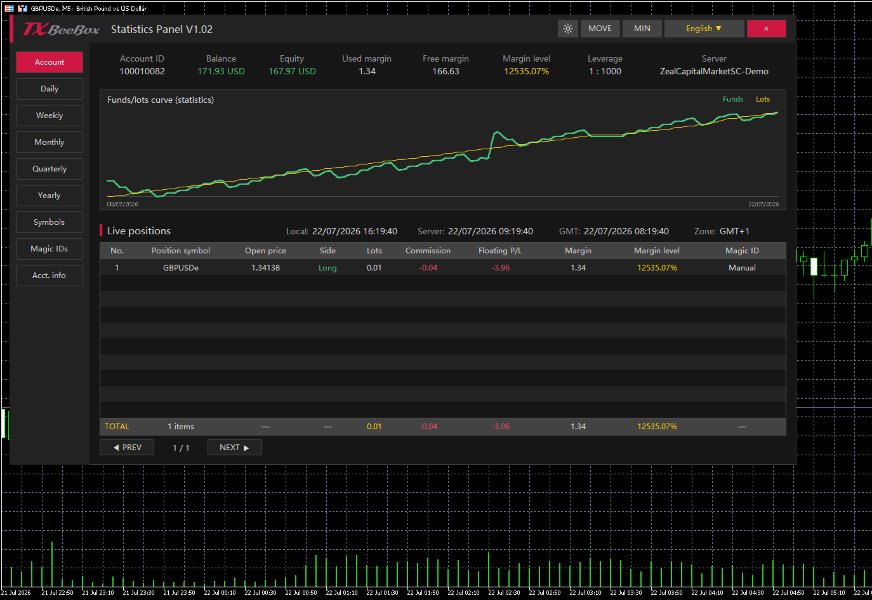Click the Used margin 1.34 value
872x600 pixels.
pyautogui.click(x=367, y=71)
